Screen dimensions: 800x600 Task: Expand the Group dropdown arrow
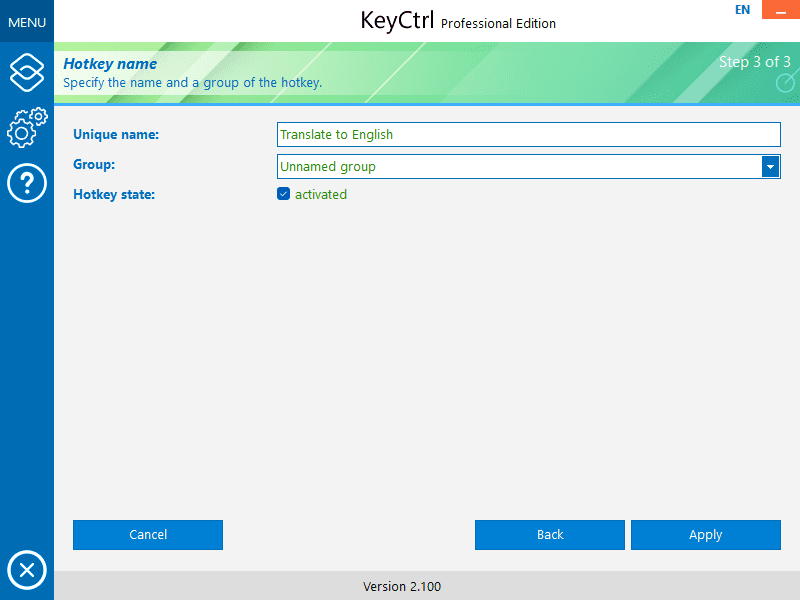[770, 166]
